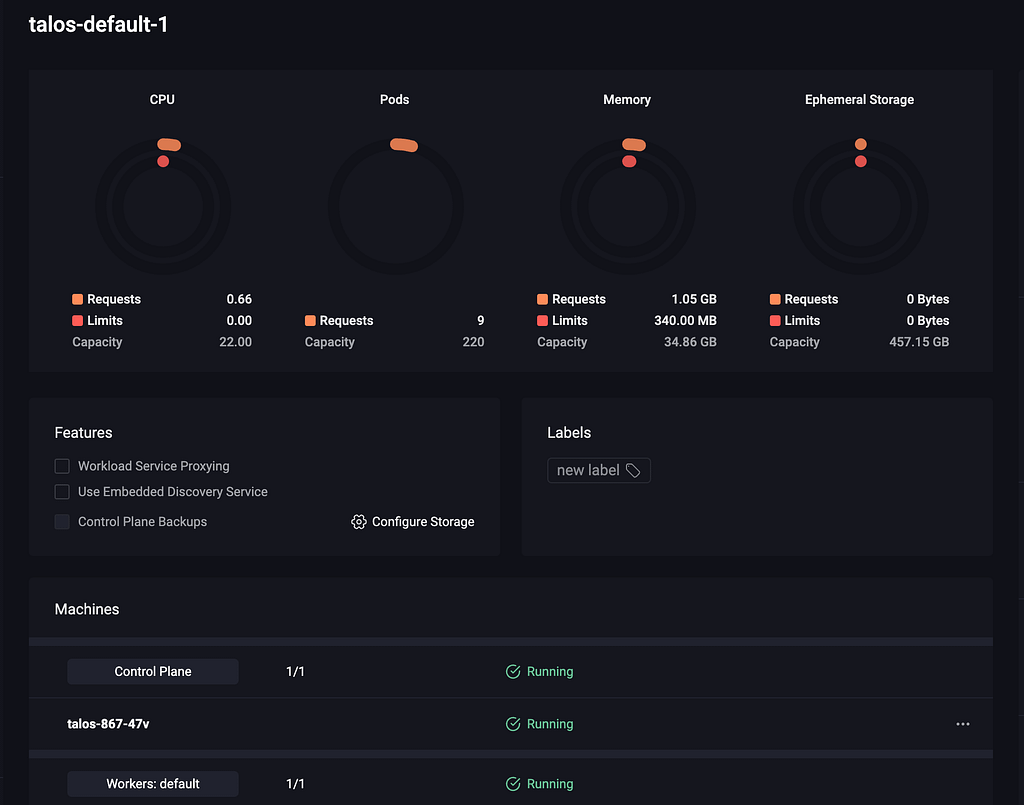Enable Workload Service Proxying checkbox
Image resolution: width=1024 pixels, height=805 pixels.
click(62, 466)
